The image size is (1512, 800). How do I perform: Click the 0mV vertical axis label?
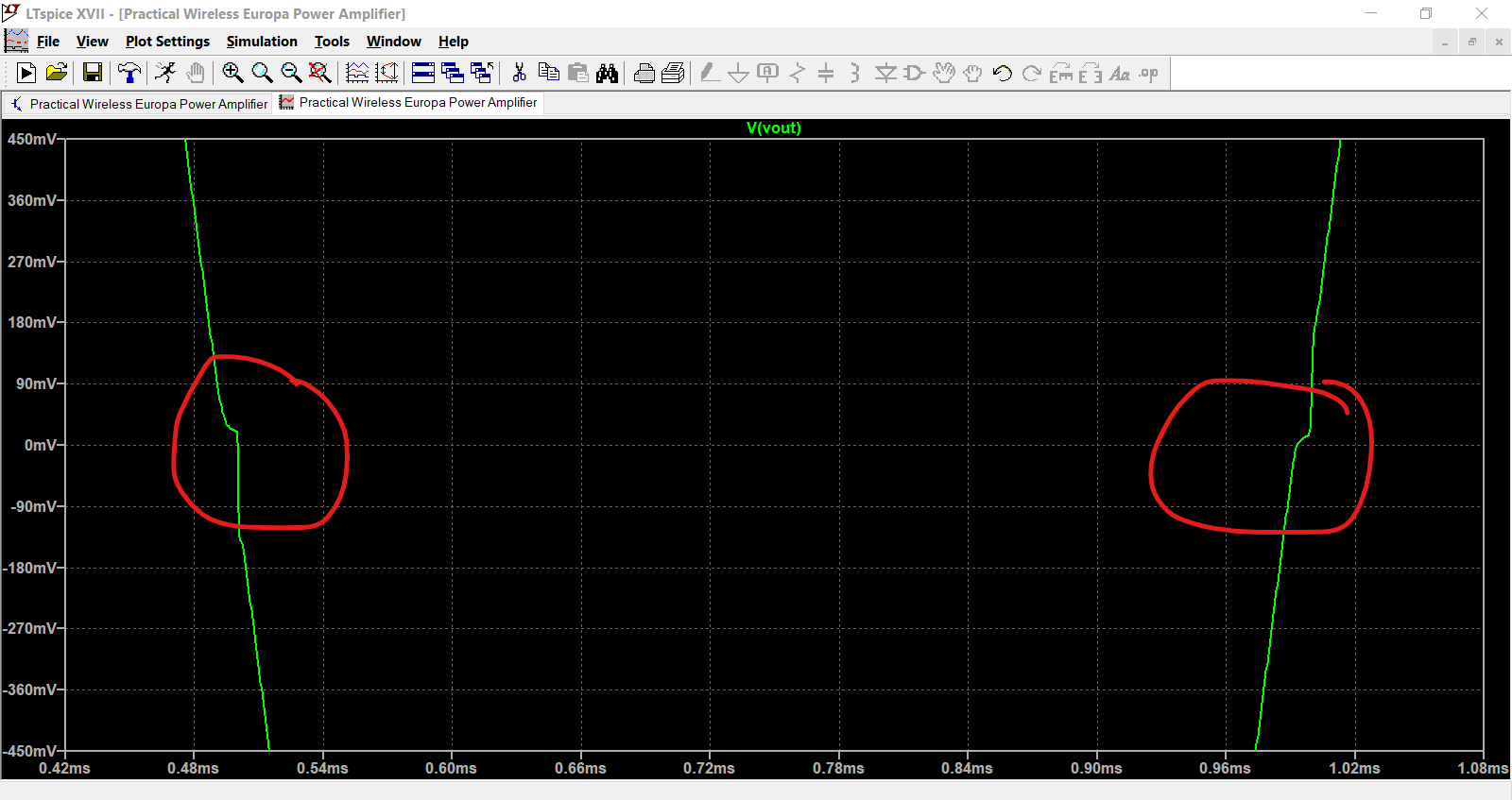pos(41,445)
